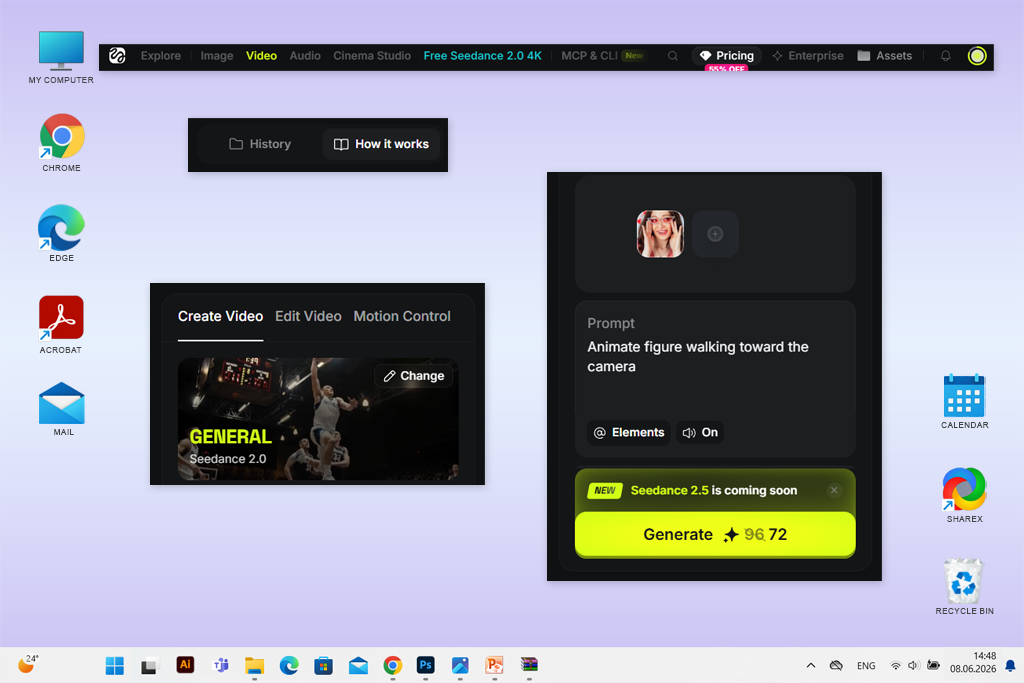Launch Adobe Illustrator from taskbar
The image size is (1024, 683).
(x=185, y=665)
